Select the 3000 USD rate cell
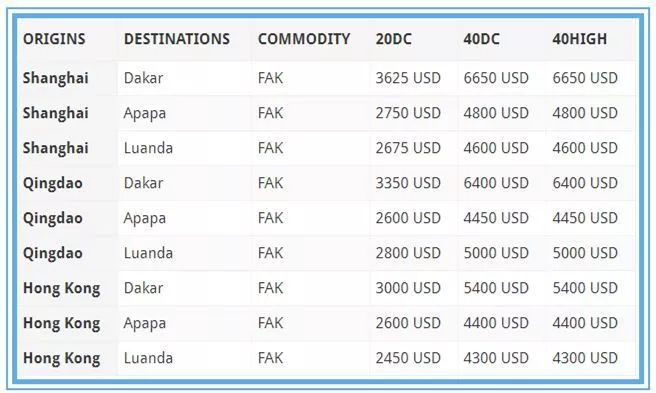 pyautogui.click(x=408, y=288)
